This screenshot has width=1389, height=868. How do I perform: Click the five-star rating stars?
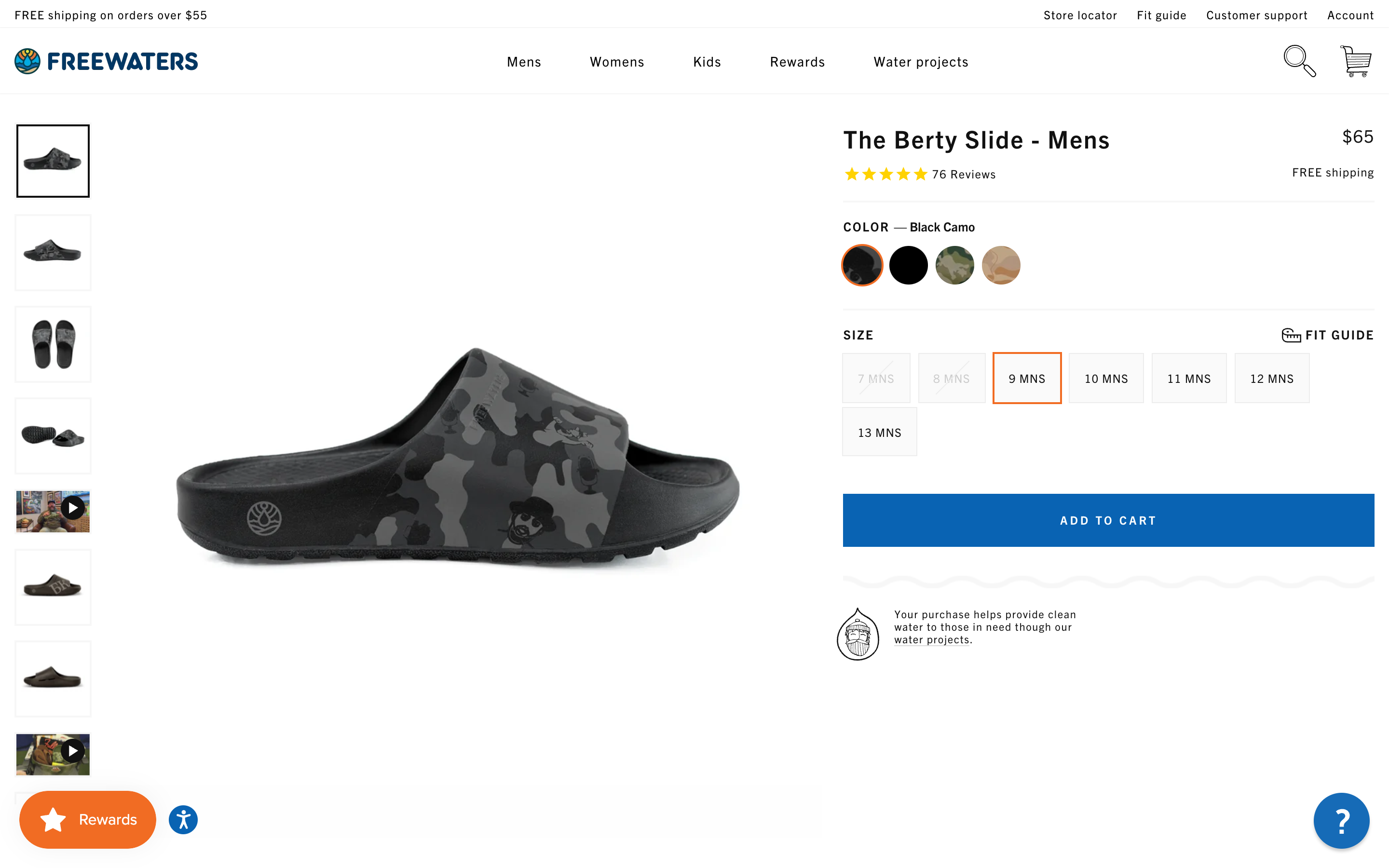click(x=885, y=175)
